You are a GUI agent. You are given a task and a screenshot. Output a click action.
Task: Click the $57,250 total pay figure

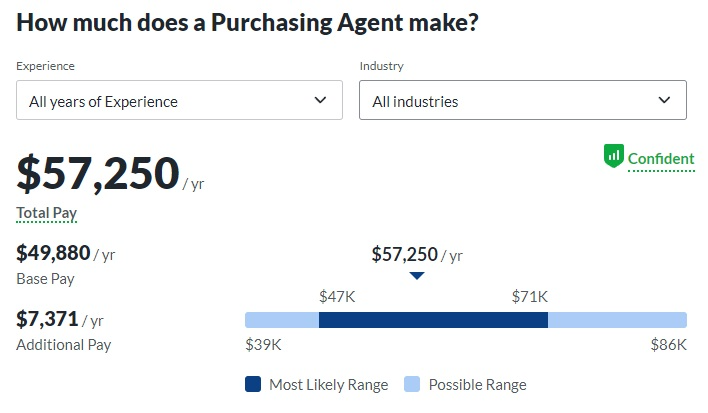[98, 173]
